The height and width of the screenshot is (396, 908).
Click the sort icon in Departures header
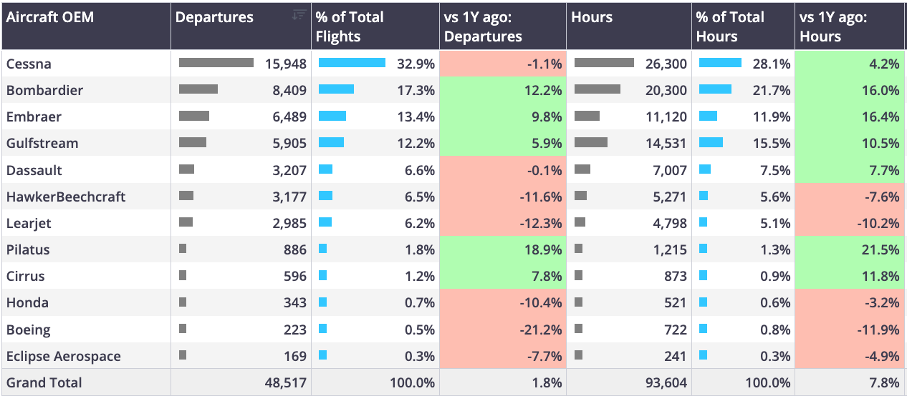(x=299, y=15)
